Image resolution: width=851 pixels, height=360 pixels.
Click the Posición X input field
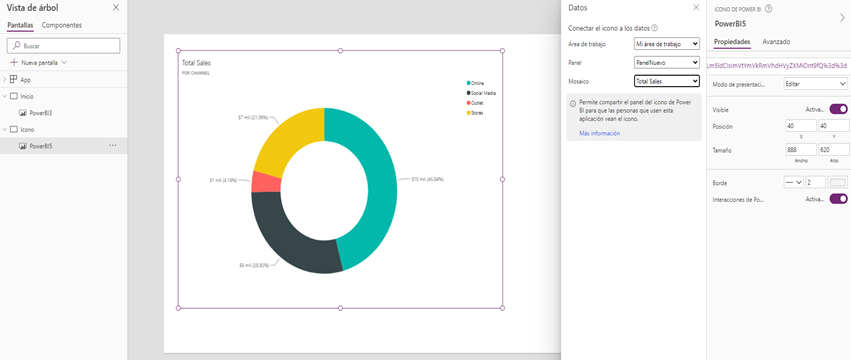[801, 126]
